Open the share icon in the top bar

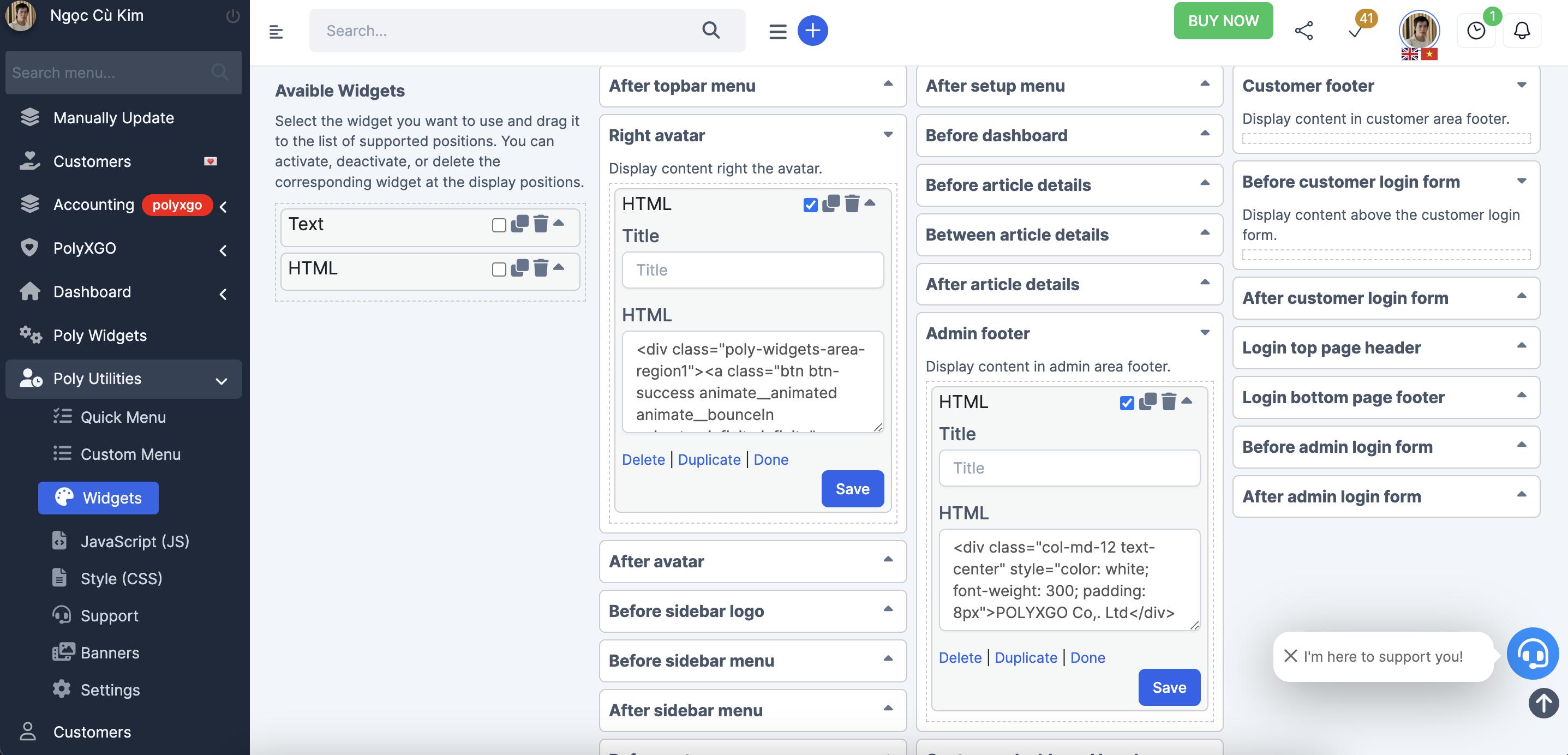click(1304, 29)
